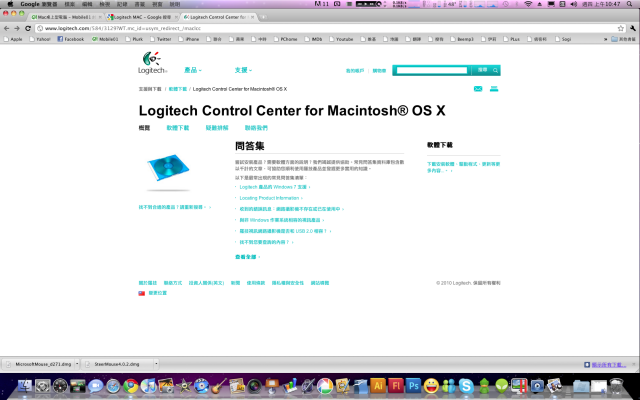The image size is (640, 400).
Task: Click the 軟體下載 breadcrumb link
Action: tap(178, 89)
